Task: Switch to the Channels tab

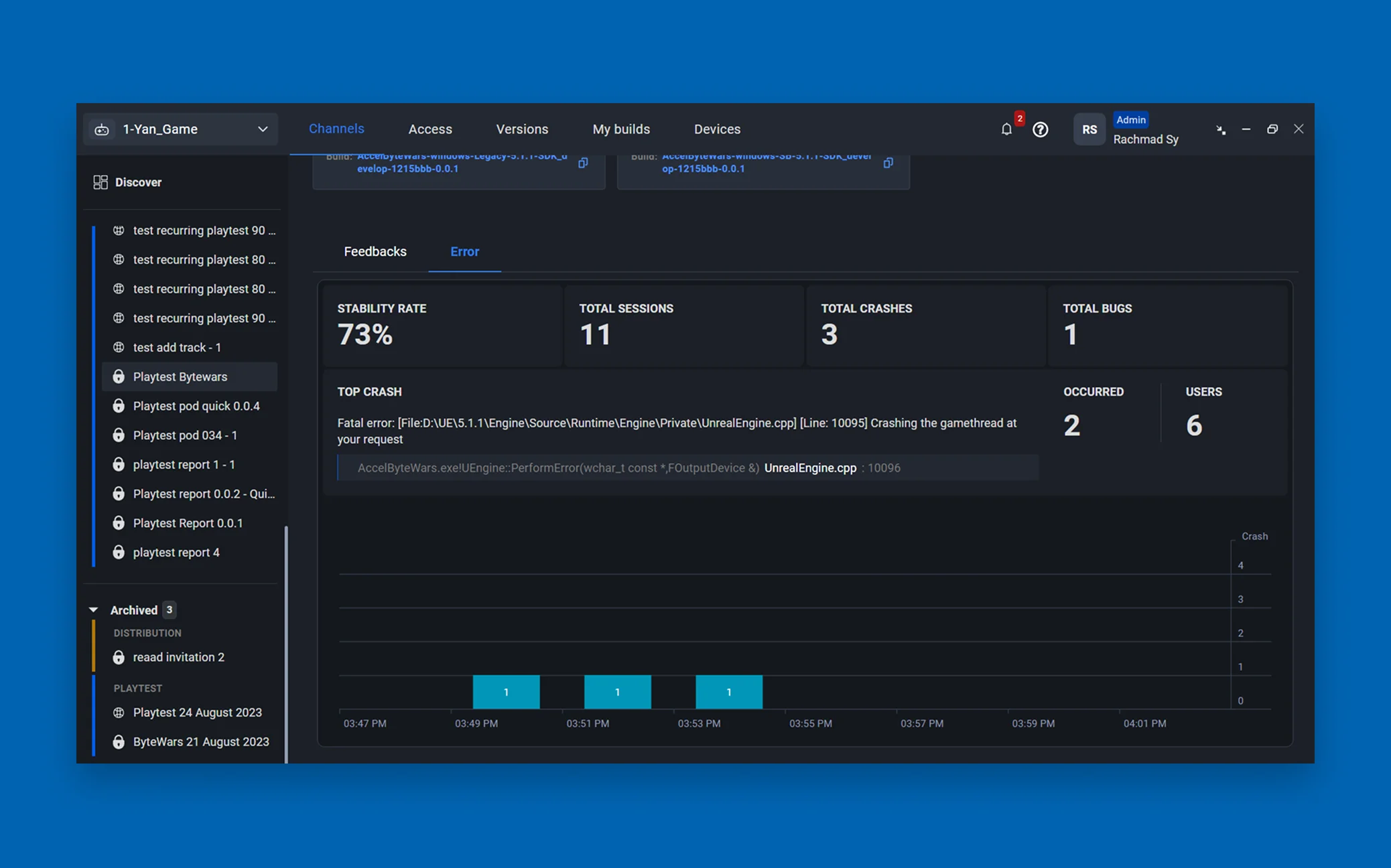Action: [x=336, y=129]
